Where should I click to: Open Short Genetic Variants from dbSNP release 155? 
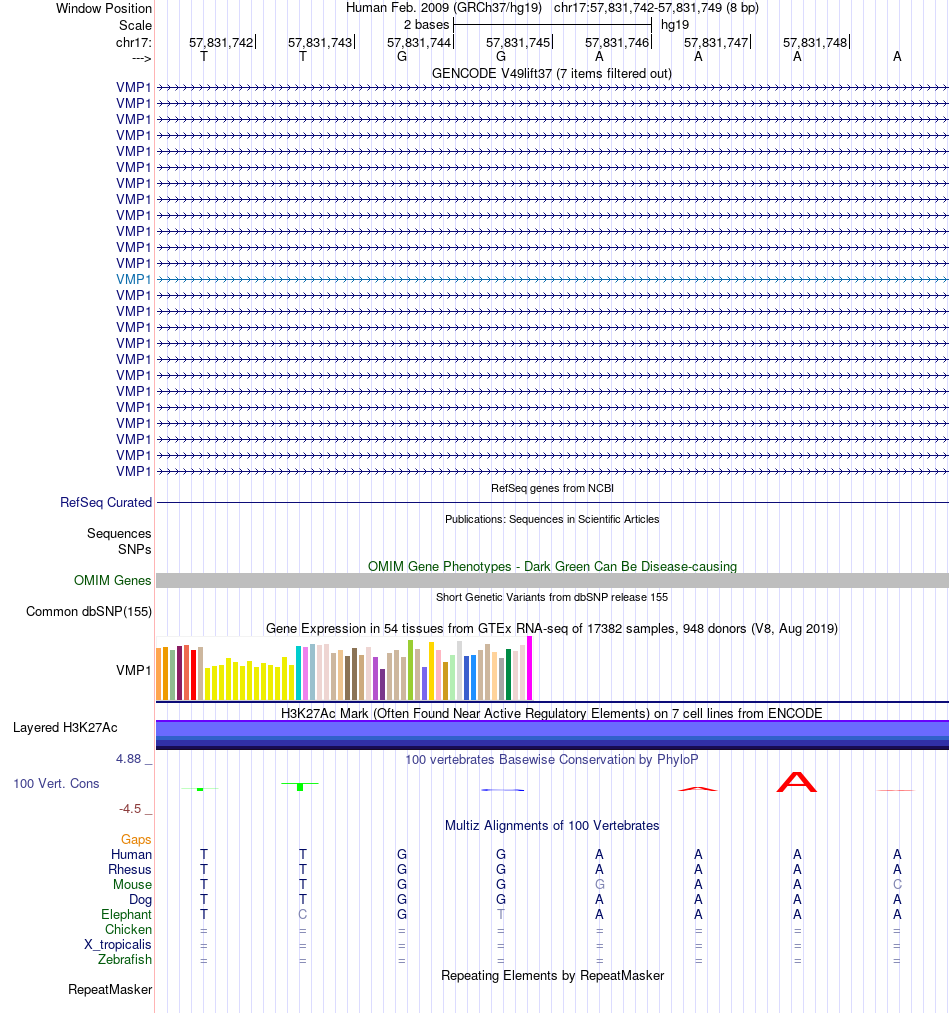click(x=552, y=597)
